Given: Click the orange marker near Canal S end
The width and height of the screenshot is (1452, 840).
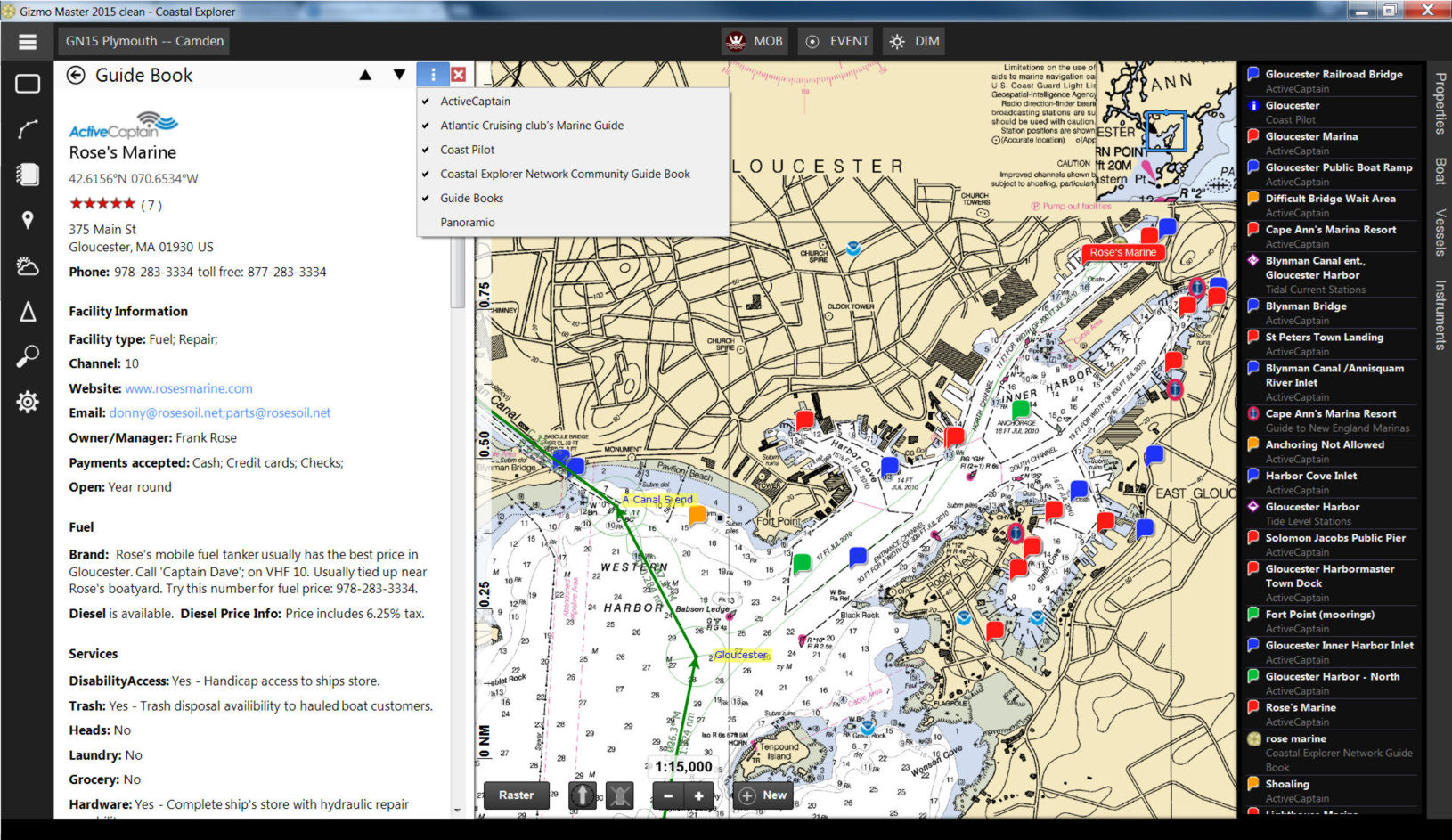Looking at the screenshot, I should pos(697,514).
